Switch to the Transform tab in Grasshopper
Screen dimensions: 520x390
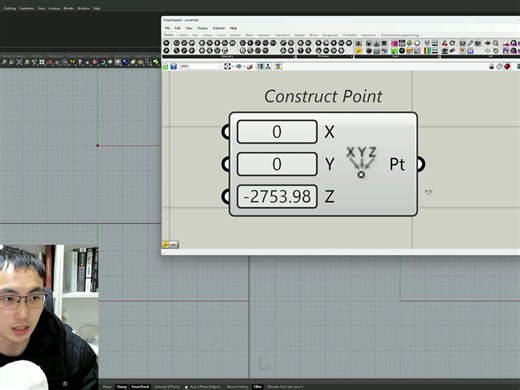(282, 35)
